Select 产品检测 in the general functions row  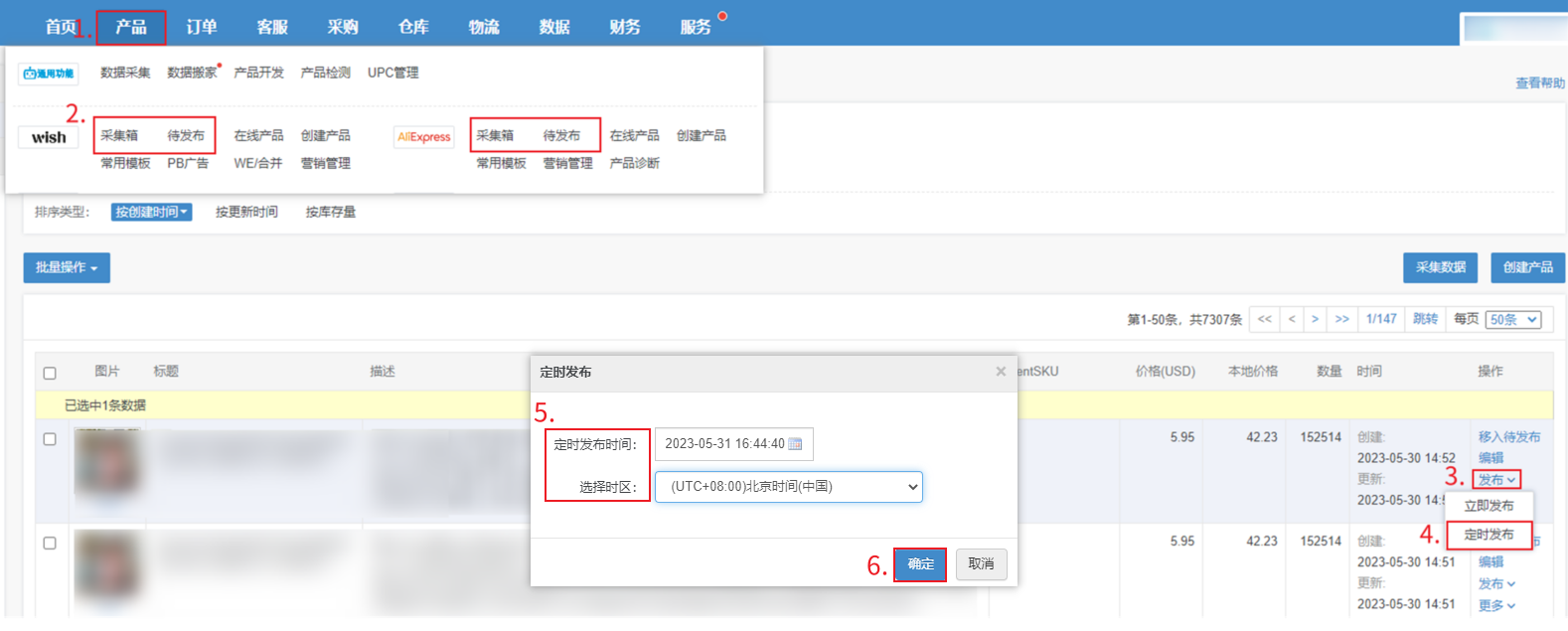326,73
